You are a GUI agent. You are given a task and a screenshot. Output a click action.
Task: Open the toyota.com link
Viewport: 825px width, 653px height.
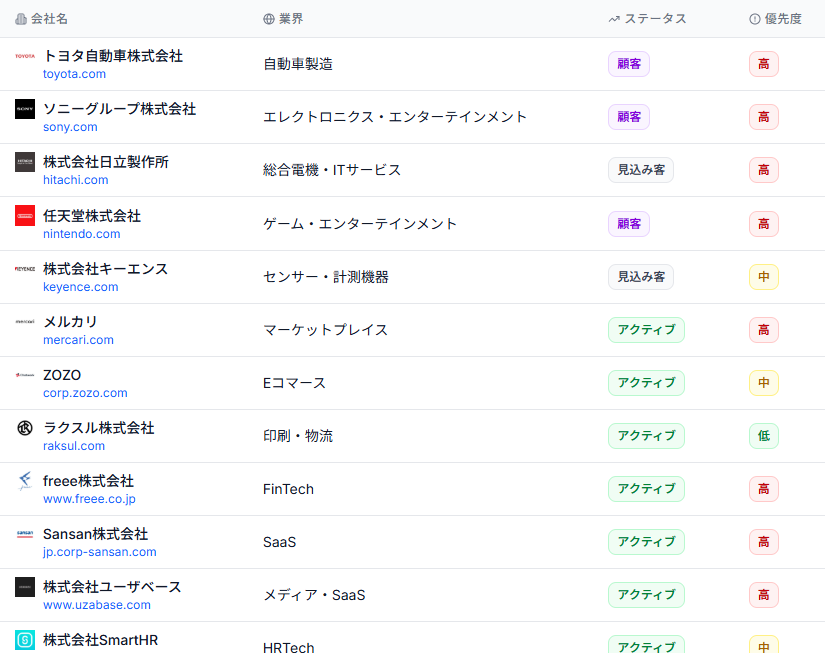coord(74,74)
